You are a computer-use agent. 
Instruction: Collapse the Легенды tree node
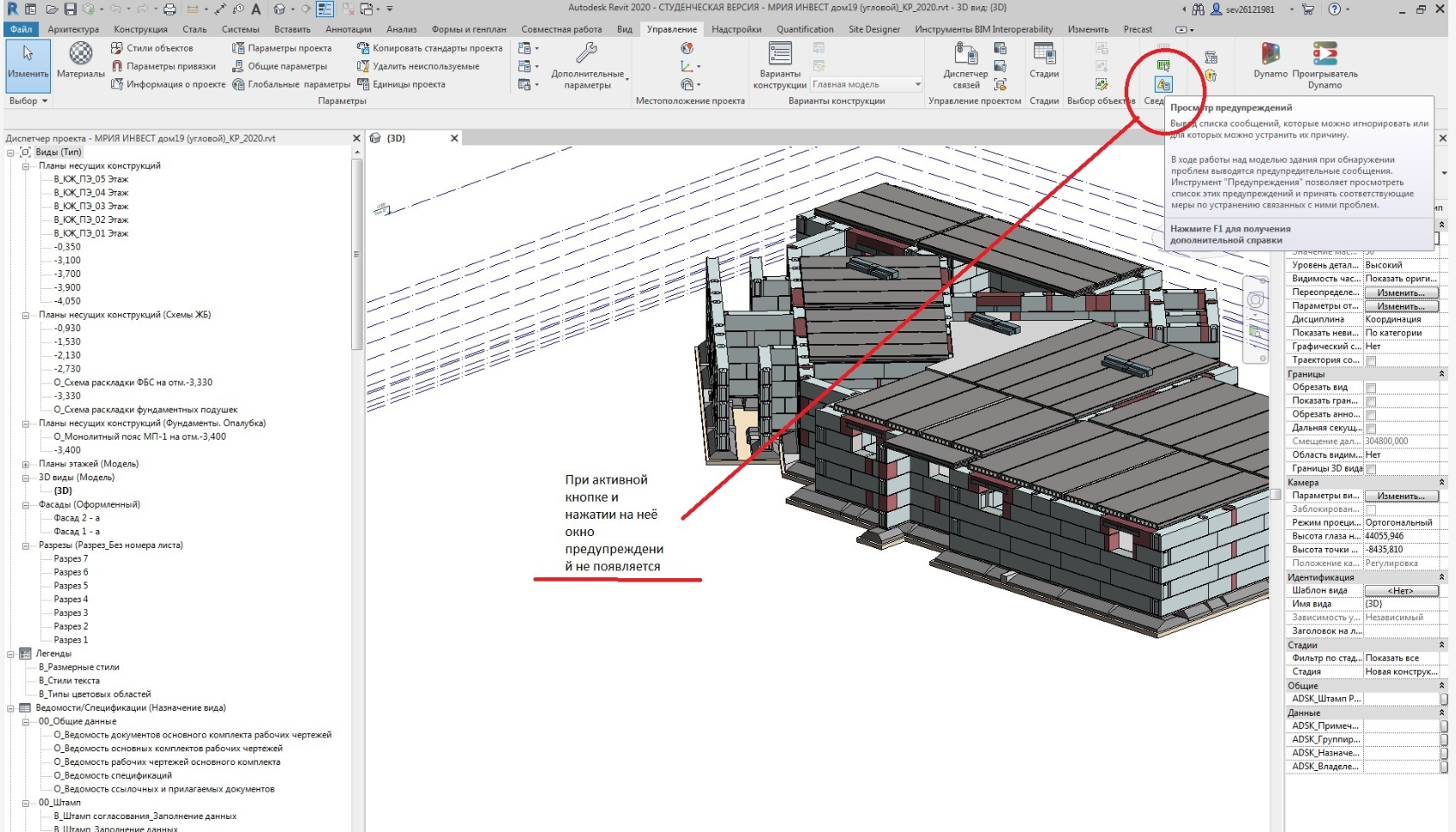11,654
